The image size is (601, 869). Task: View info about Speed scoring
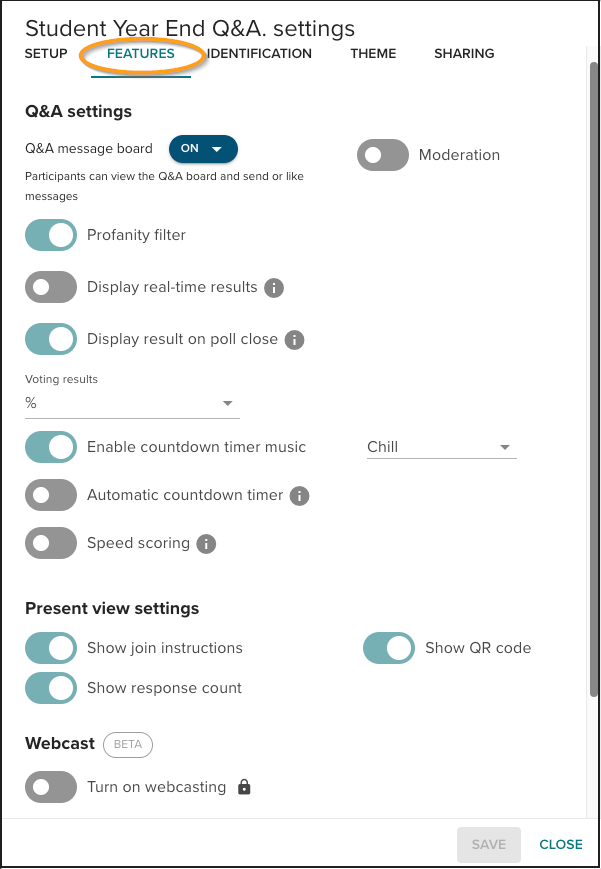click(206, 543)
